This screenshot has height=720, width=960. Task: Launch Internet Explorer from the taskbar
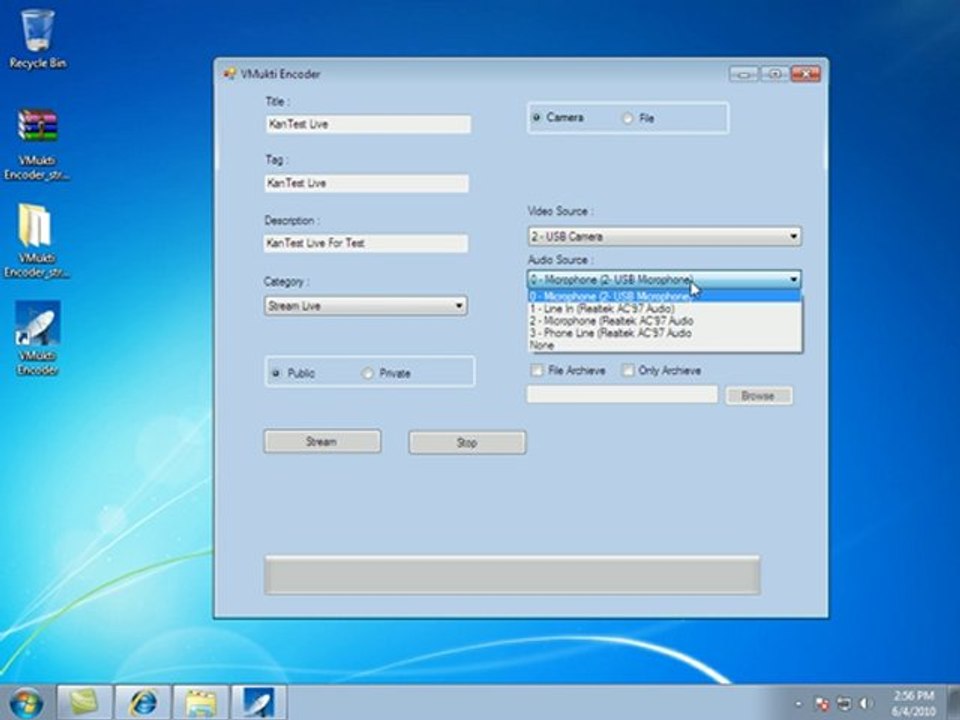pos(142,702)
